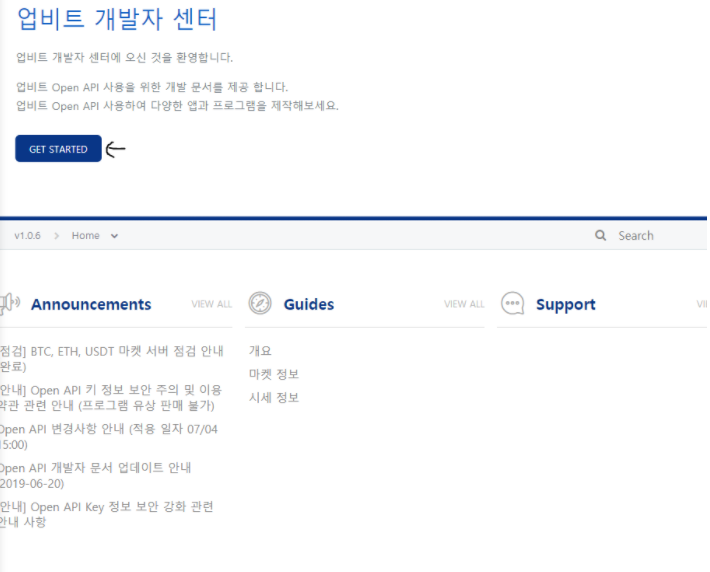
Task: Open the 시세 정보 guide link
Action: pos(273,398)
